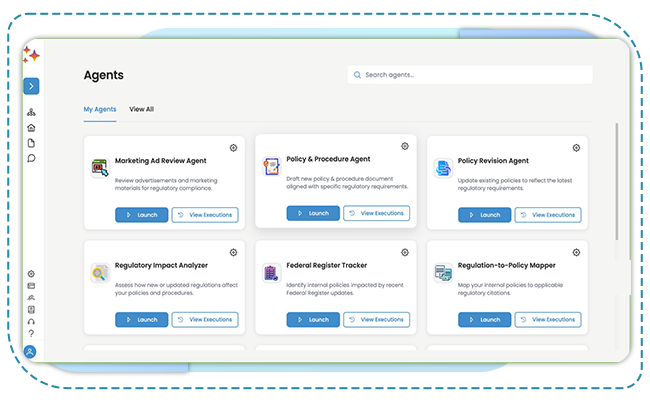
Task: Open settings gear on Policy & Procedure Agent
Action: (405, 146)
